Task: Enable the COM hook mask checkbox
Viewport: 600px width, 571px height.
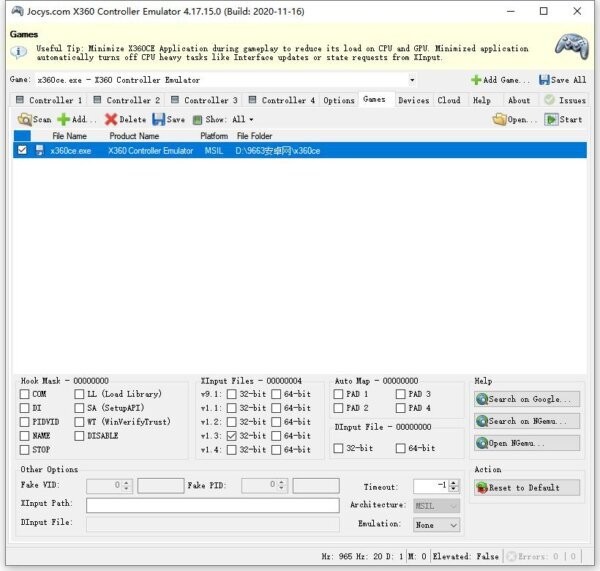Action: (24, 394)
